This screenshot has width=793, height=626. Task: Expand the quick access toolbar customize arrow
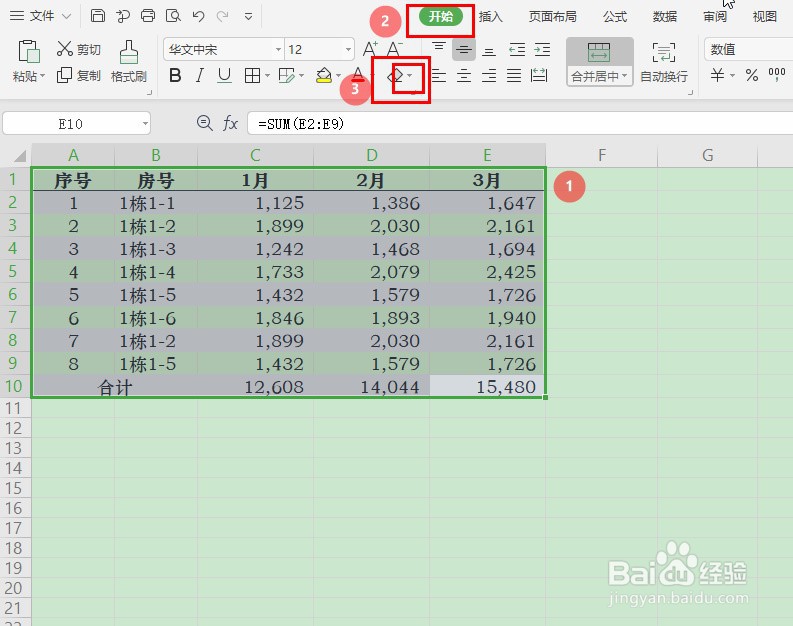point(248,17)
